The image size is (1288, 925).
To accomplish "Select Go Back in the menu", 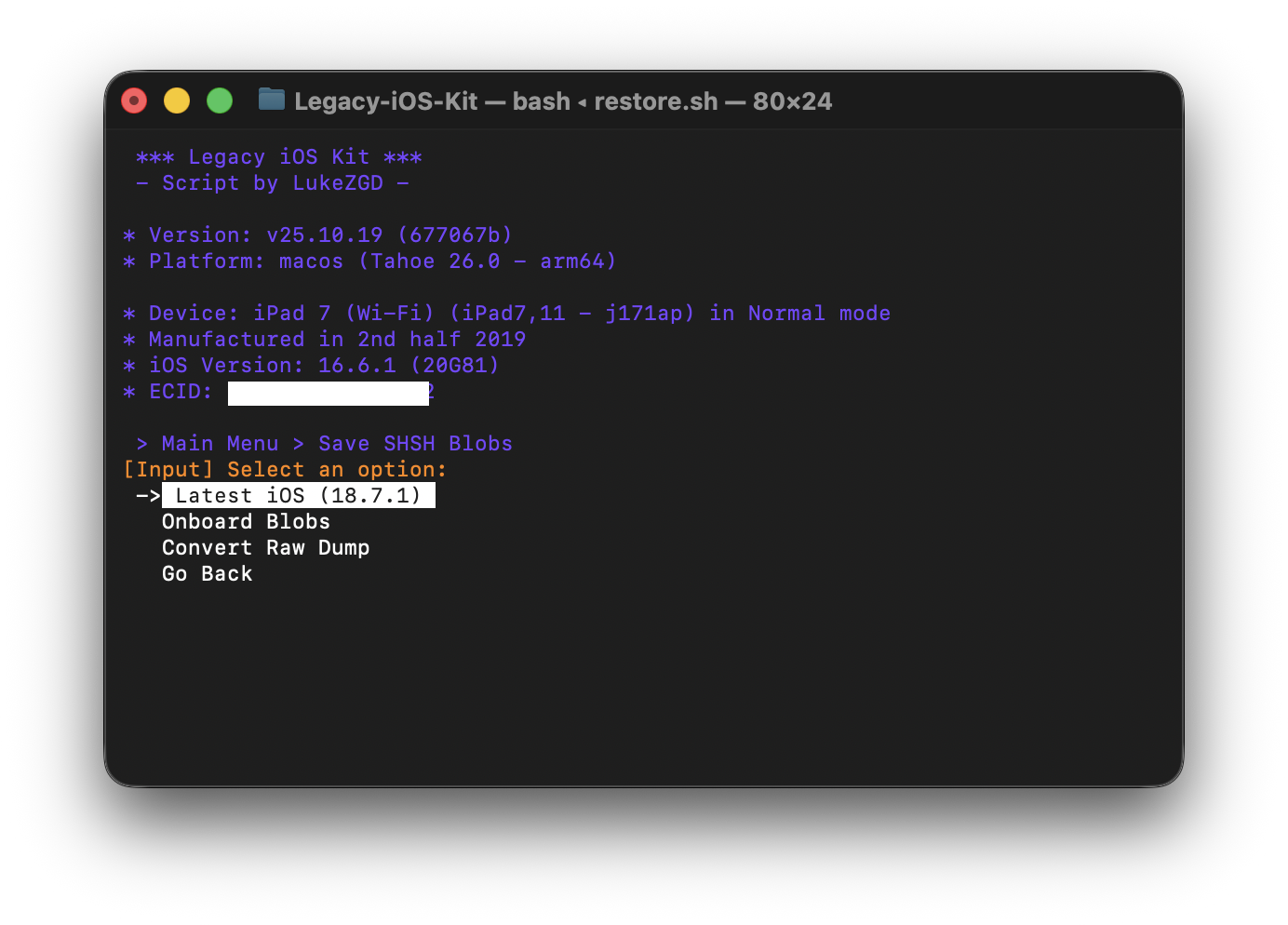I will 207,574.
